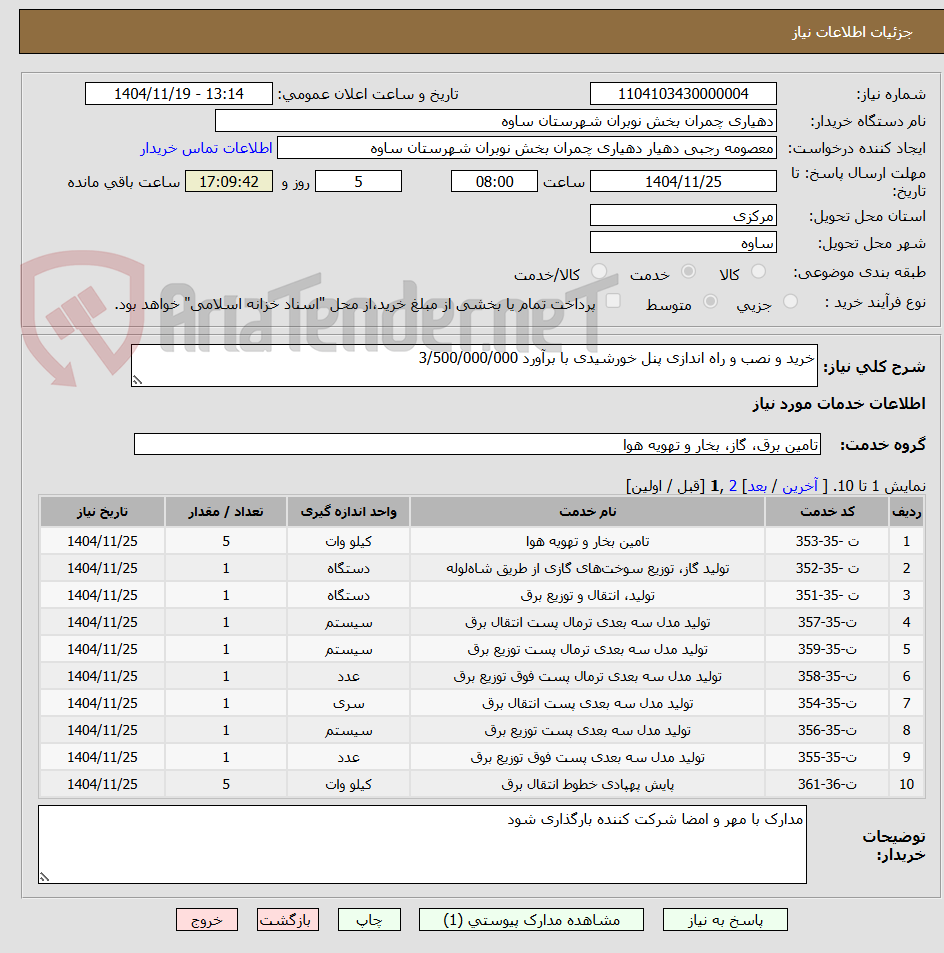Click the resize handle of شرح کلی نیاز box
944x953 pixels.
tap(137, 380)
